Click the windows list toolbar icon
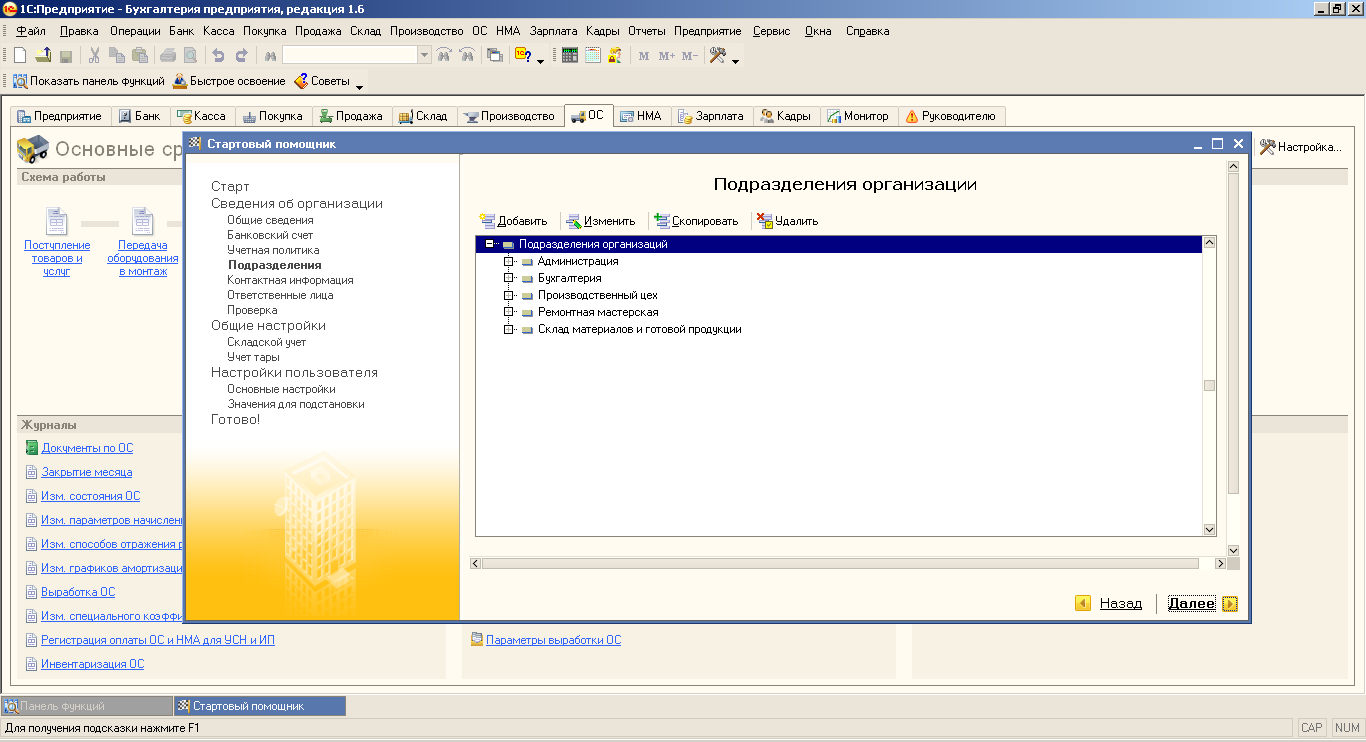This screenshot has width=1366, height=742. point(495,56)
